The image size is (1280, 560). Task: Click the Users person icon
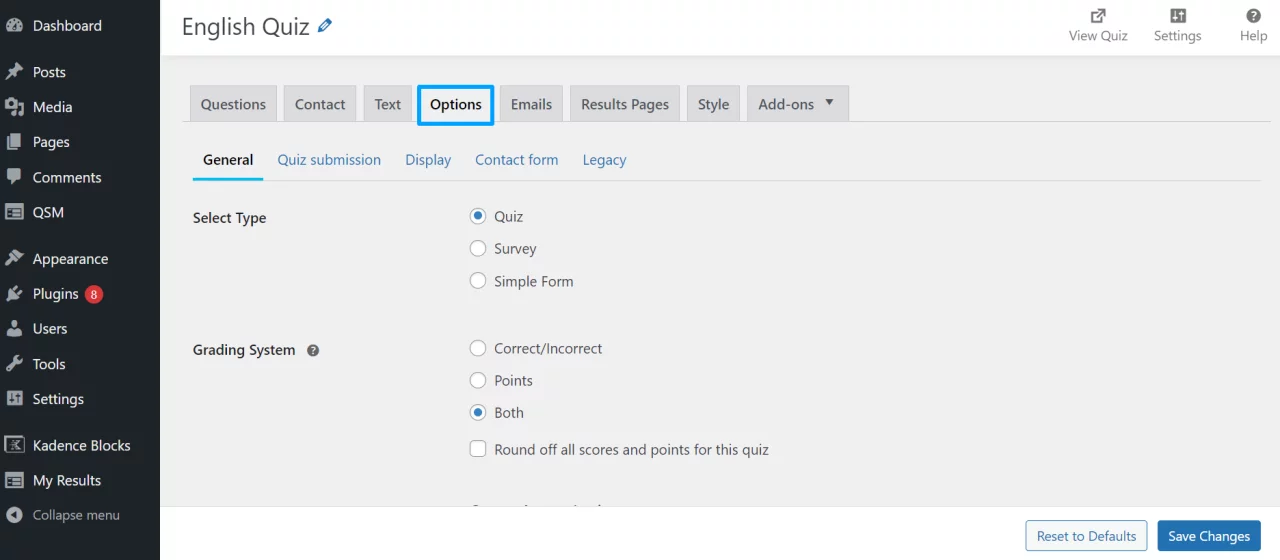tap(15, 329)
